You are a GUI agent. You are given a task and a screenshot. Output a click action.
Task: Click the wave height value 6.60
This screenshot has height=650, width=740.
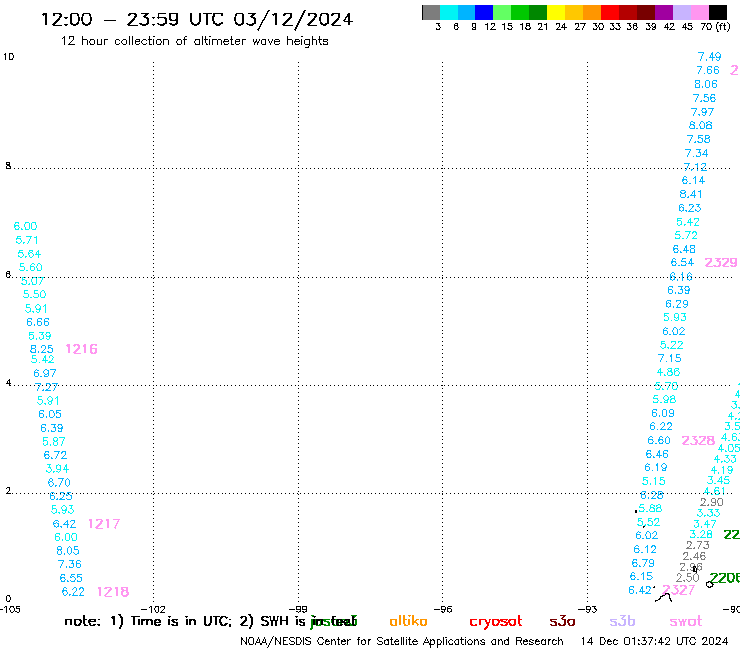pos(659,440)
